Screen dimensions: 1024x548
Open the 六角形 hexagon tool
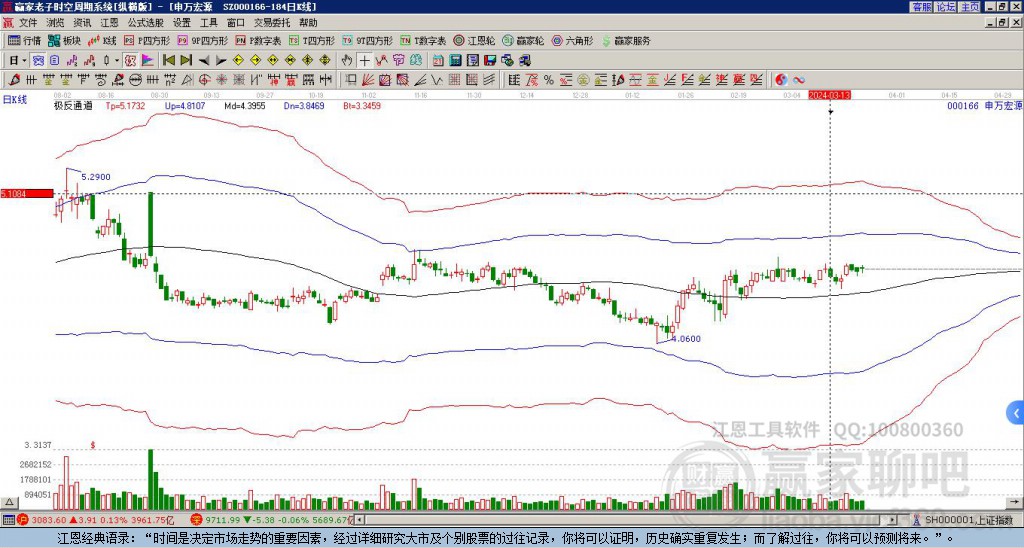pos(572,40)
